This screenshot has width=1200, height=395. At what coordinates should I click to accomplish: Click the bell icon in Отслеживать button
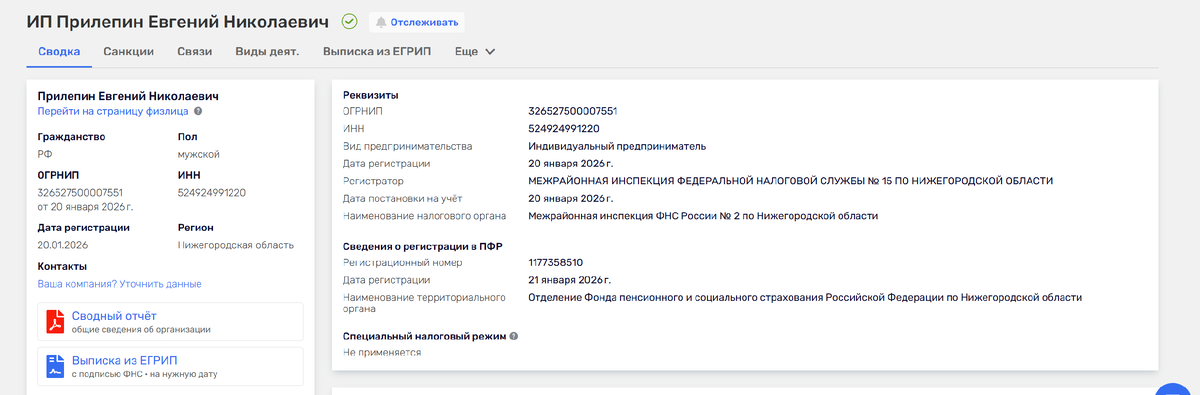pyautogui.click(x=381, y=22)
